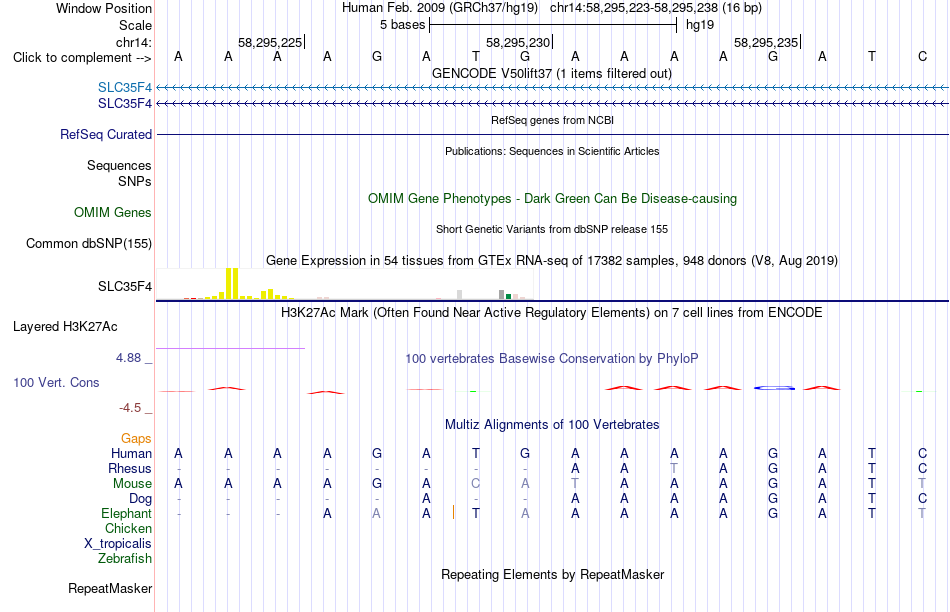The height and width of the screenshot is (612, 950).
Task: Open the 'Common dbSNP(155)' track label
Action: click(88, 244)
